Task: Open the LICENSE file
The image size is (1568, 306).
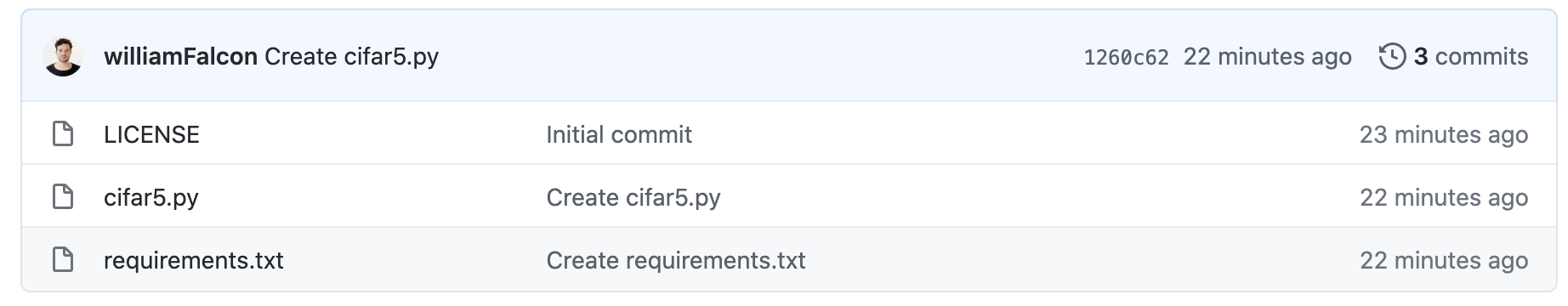Action: pyautogui.click(x=151, y=134)
